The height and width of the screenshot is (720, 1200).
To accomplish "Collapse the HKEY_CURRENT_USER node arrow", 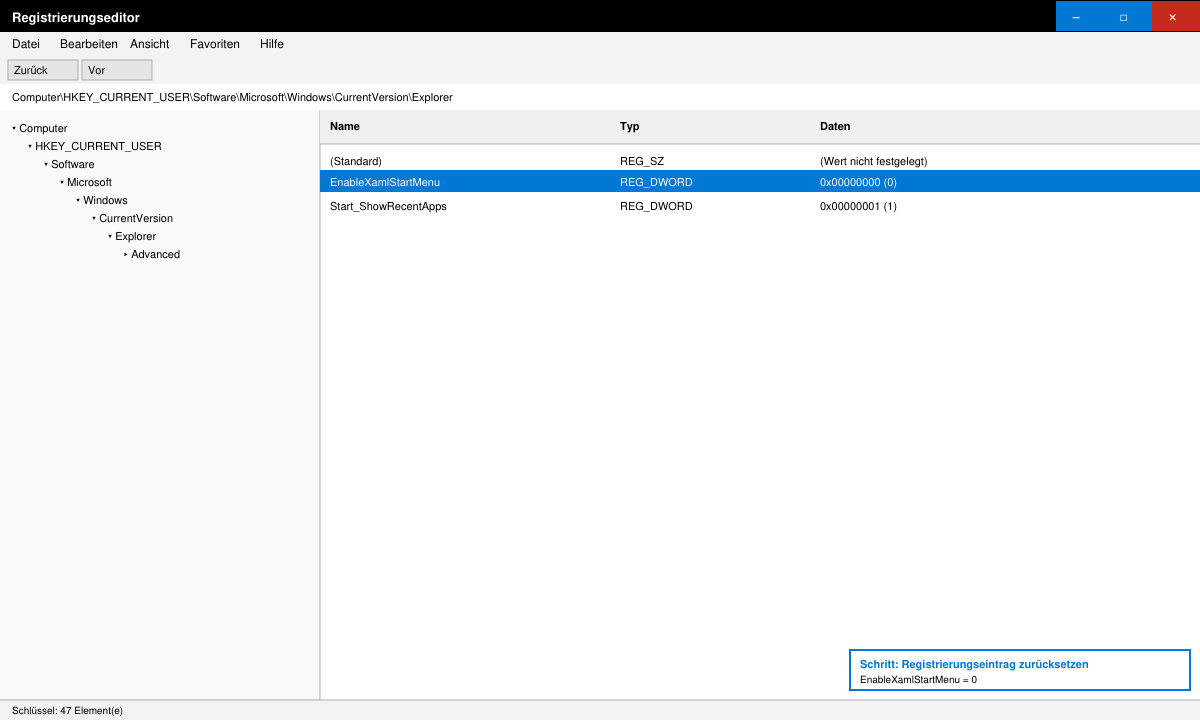I will (30, 146).
